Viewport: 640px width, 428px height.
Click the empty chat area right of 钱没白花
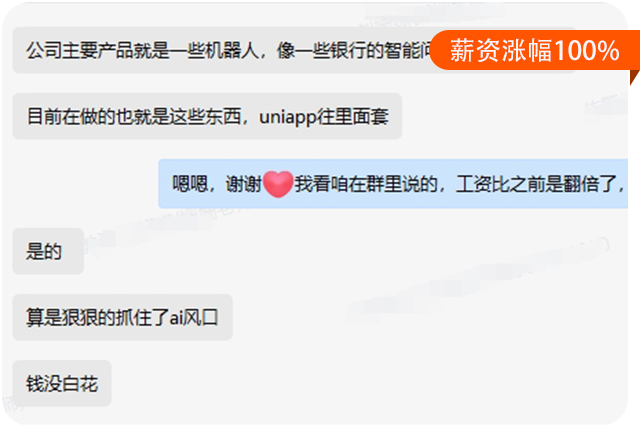click(x=367, y=384)
